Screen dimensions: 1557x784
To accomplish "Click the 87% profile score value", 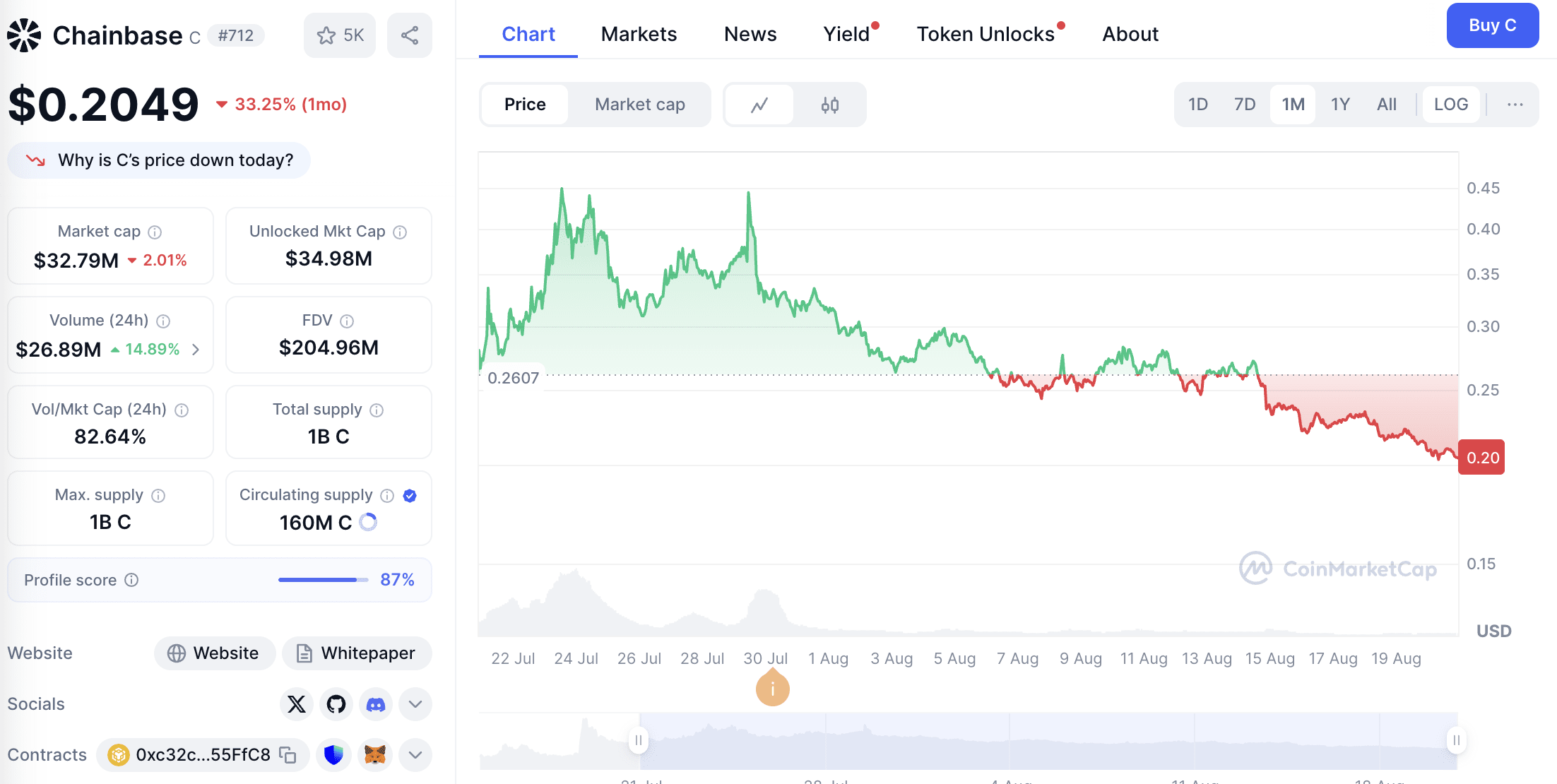I will coord(397,580).
